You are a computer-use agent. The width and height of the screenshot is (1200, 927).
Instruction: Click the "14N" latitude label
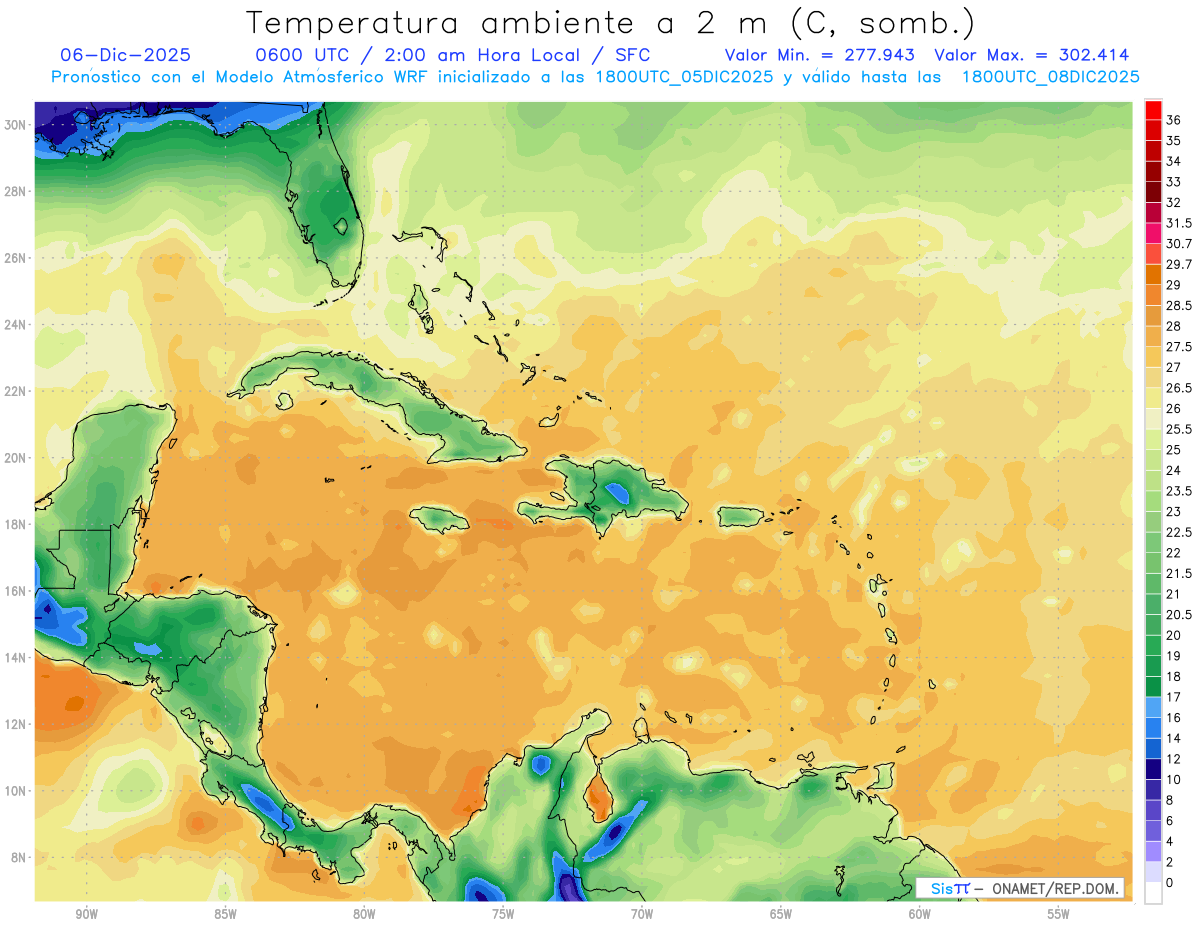click(x=17, y=657)
